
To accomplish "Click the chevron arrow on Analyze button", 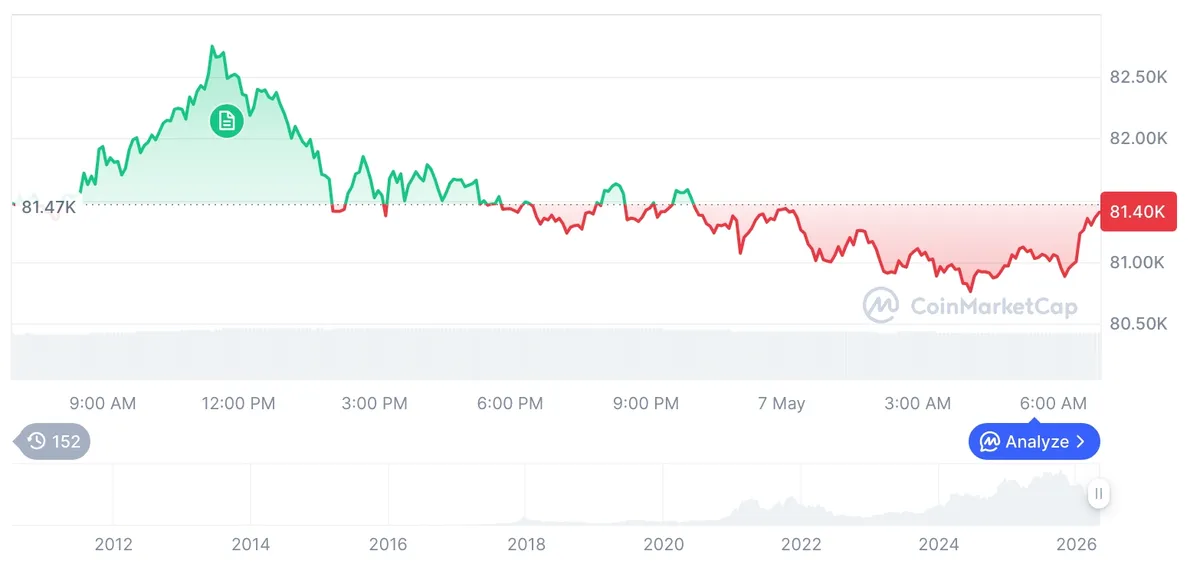I will point(1080,441).
